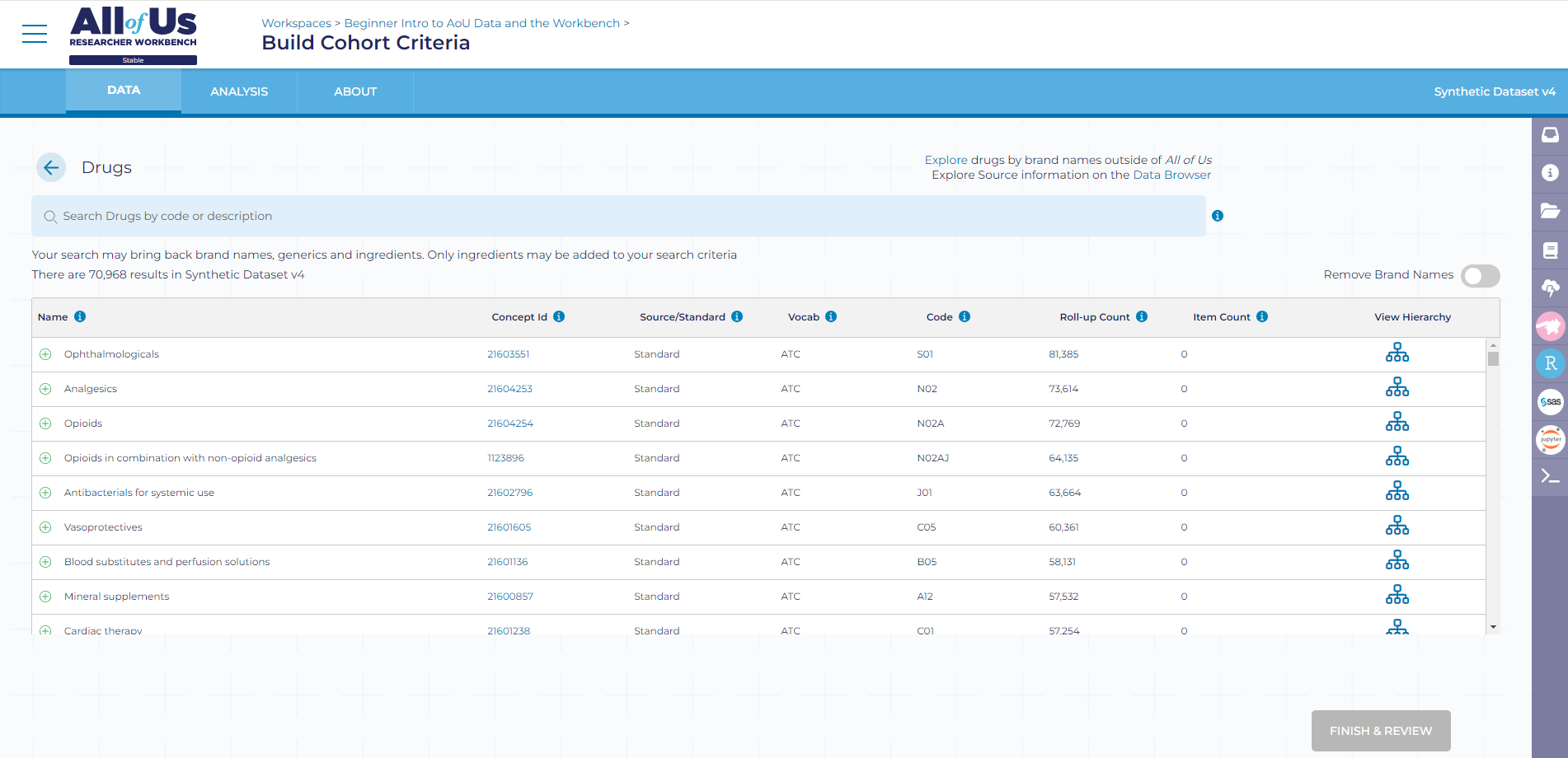Open the Data Browser link
This screenshot has width=1568, height=758.
pos(1171,175)
